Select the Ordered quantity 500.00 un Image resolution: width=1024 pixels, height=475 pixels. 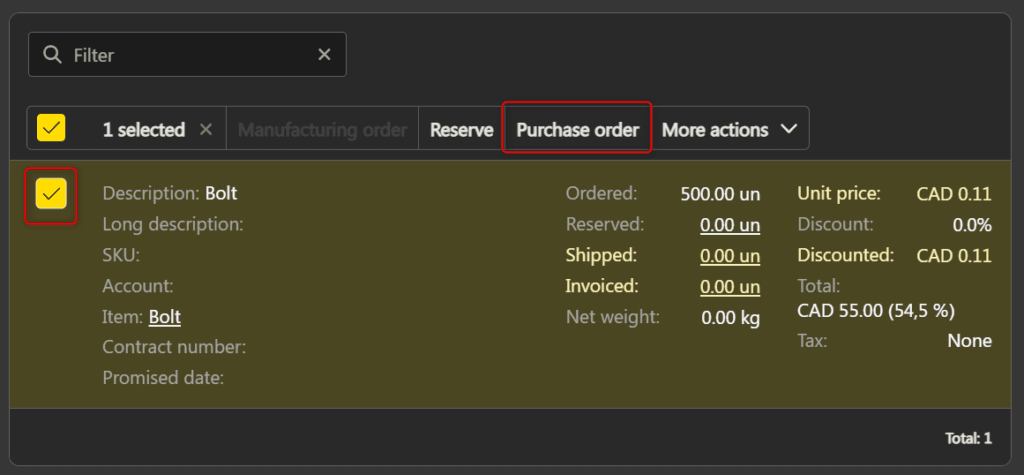[x=719, y=194]
